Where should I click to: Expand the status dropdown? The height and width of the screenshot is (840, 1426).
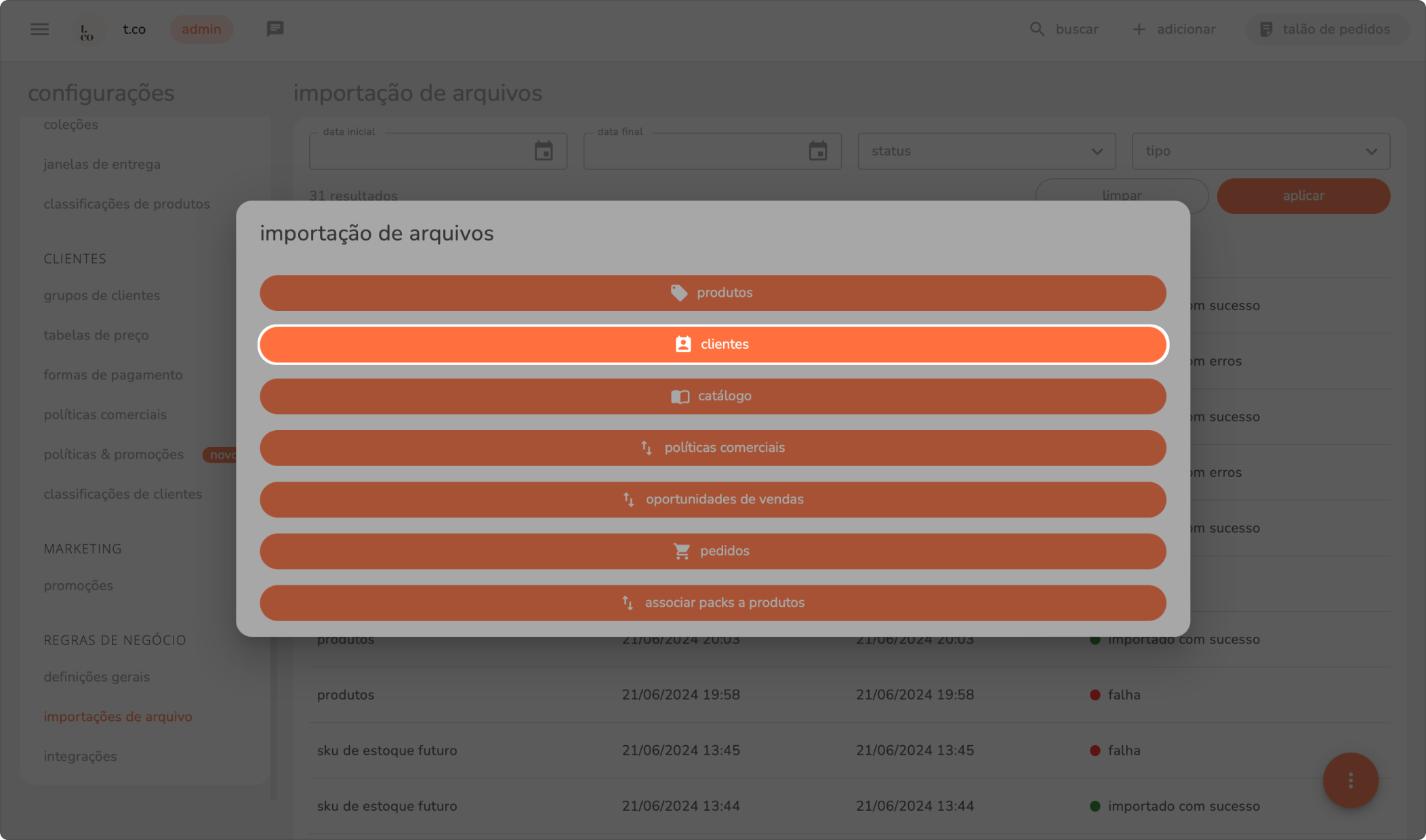pos(986,151)
